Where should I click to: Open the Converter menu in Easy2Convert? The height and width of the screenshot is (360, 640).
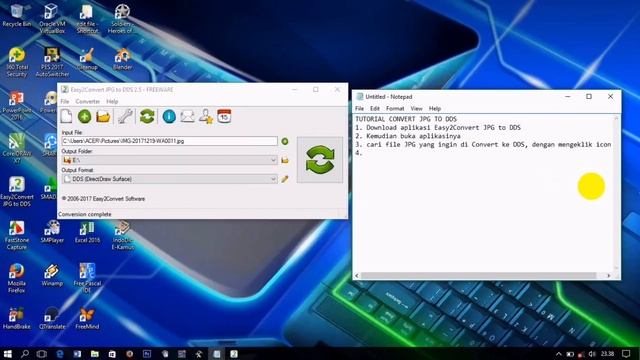pos(87,101)
